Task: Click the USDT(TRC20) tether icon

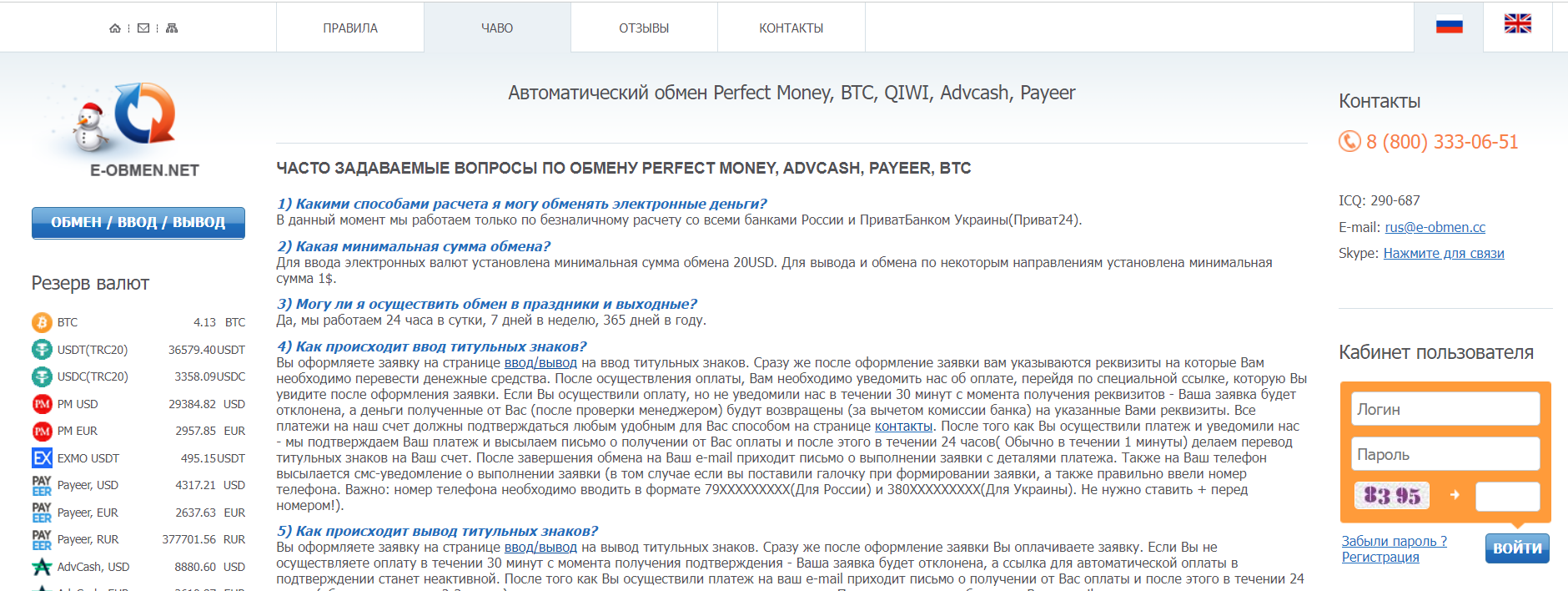Action: [x=42, y=350]
